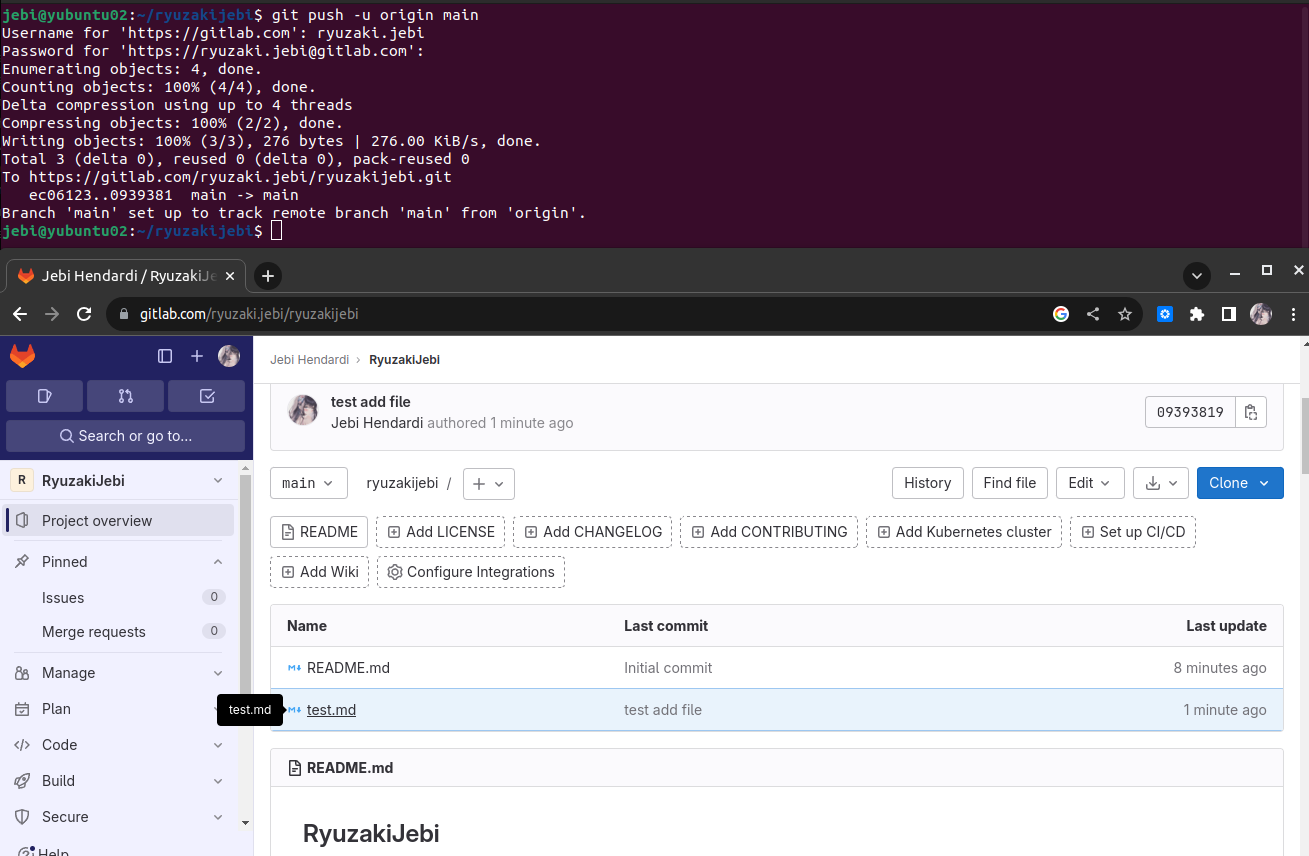
Task: Open the Jebi Hendardi breadcrumb link
Action: (309, 360)
